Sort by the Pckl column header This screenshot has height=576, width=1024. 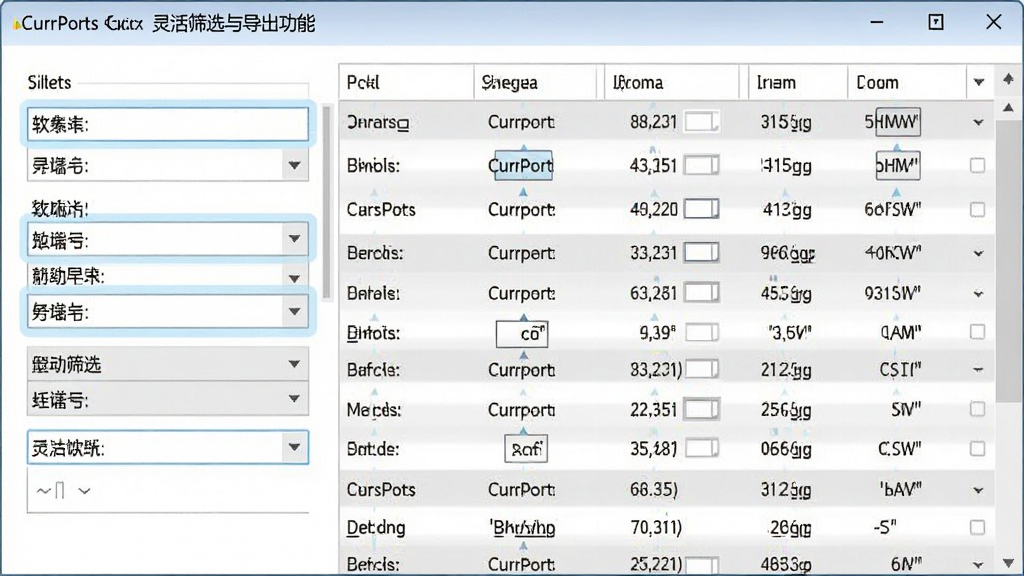(406, 82)
